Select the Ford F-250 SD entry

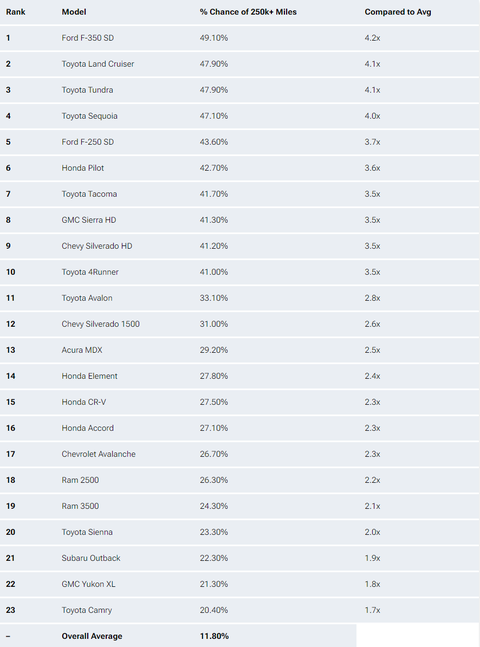87,142
